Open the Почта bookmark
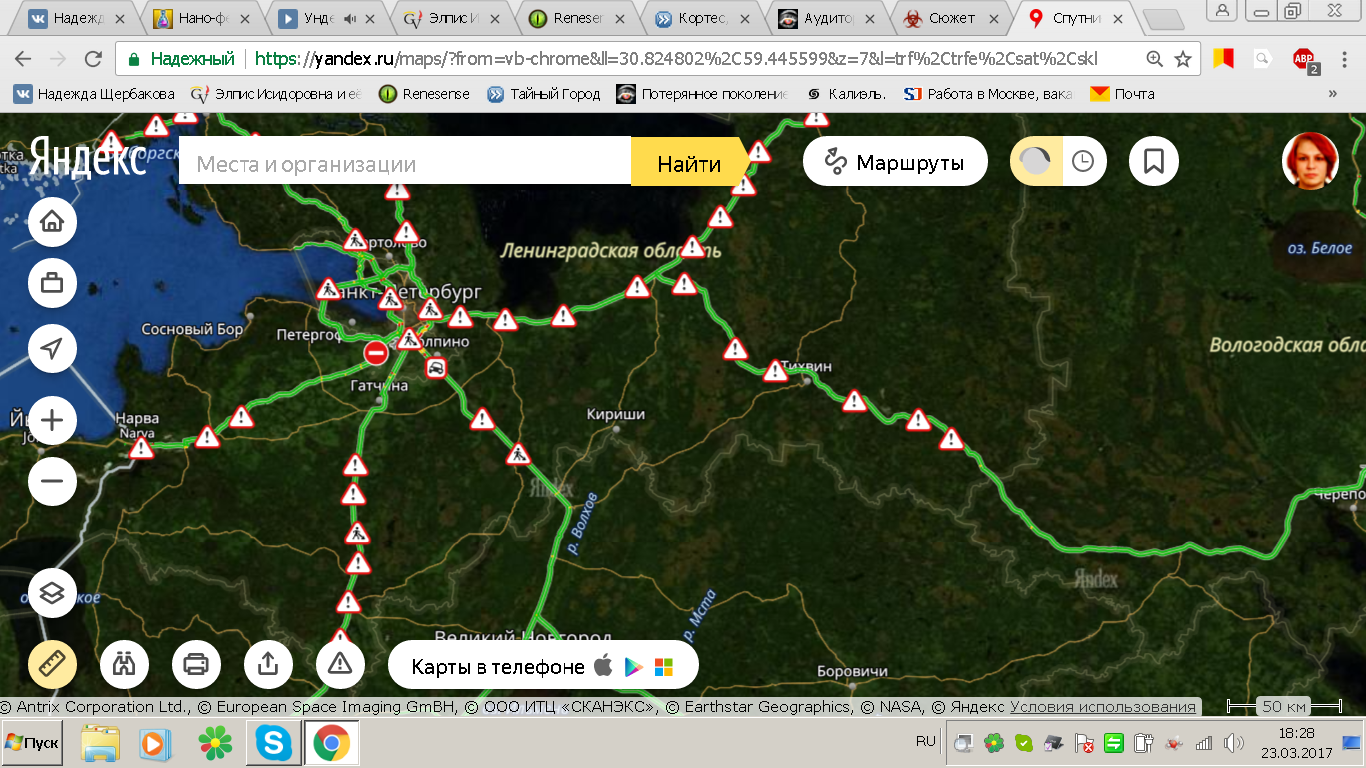 [1123, 94]
